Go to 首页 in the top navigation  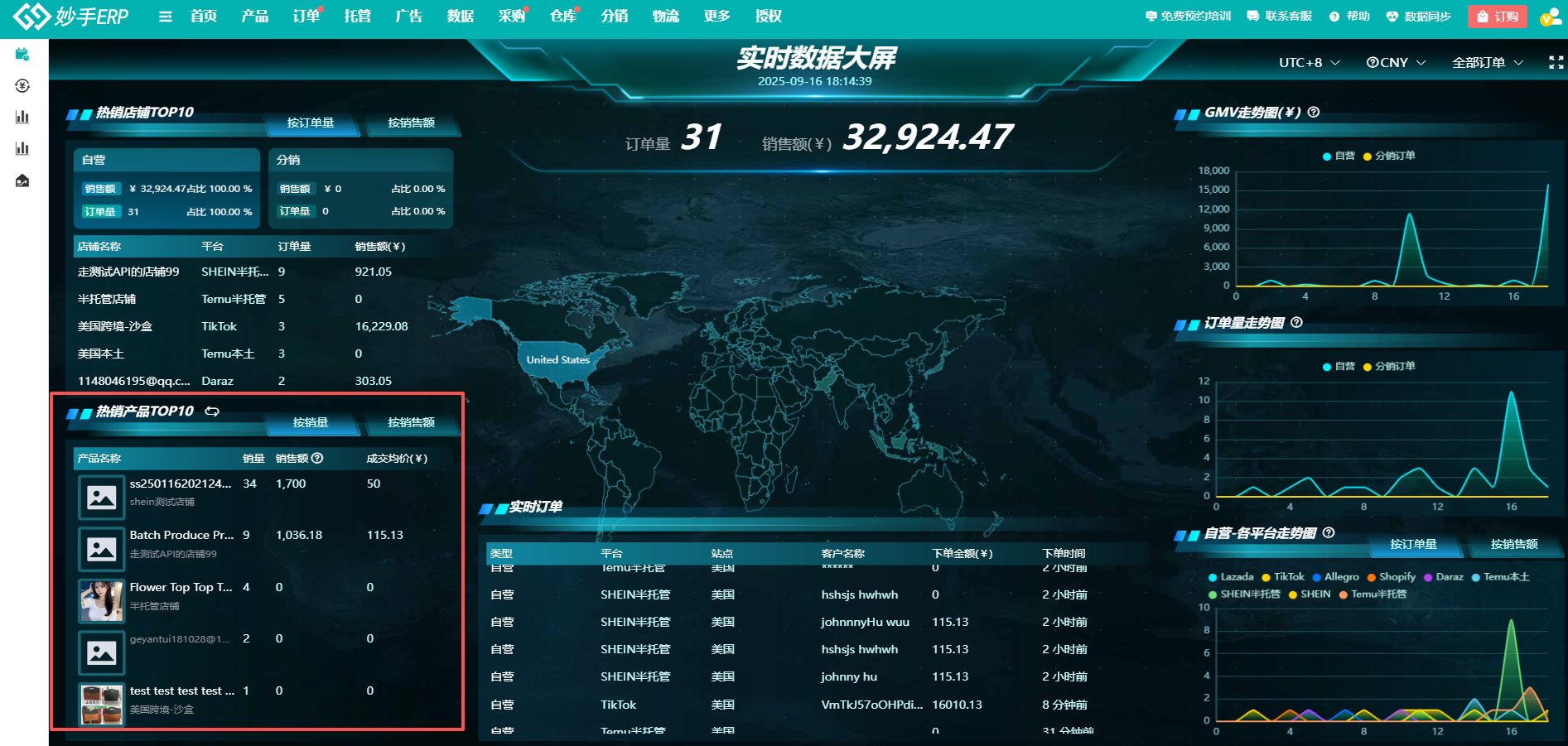pos(204,17)
